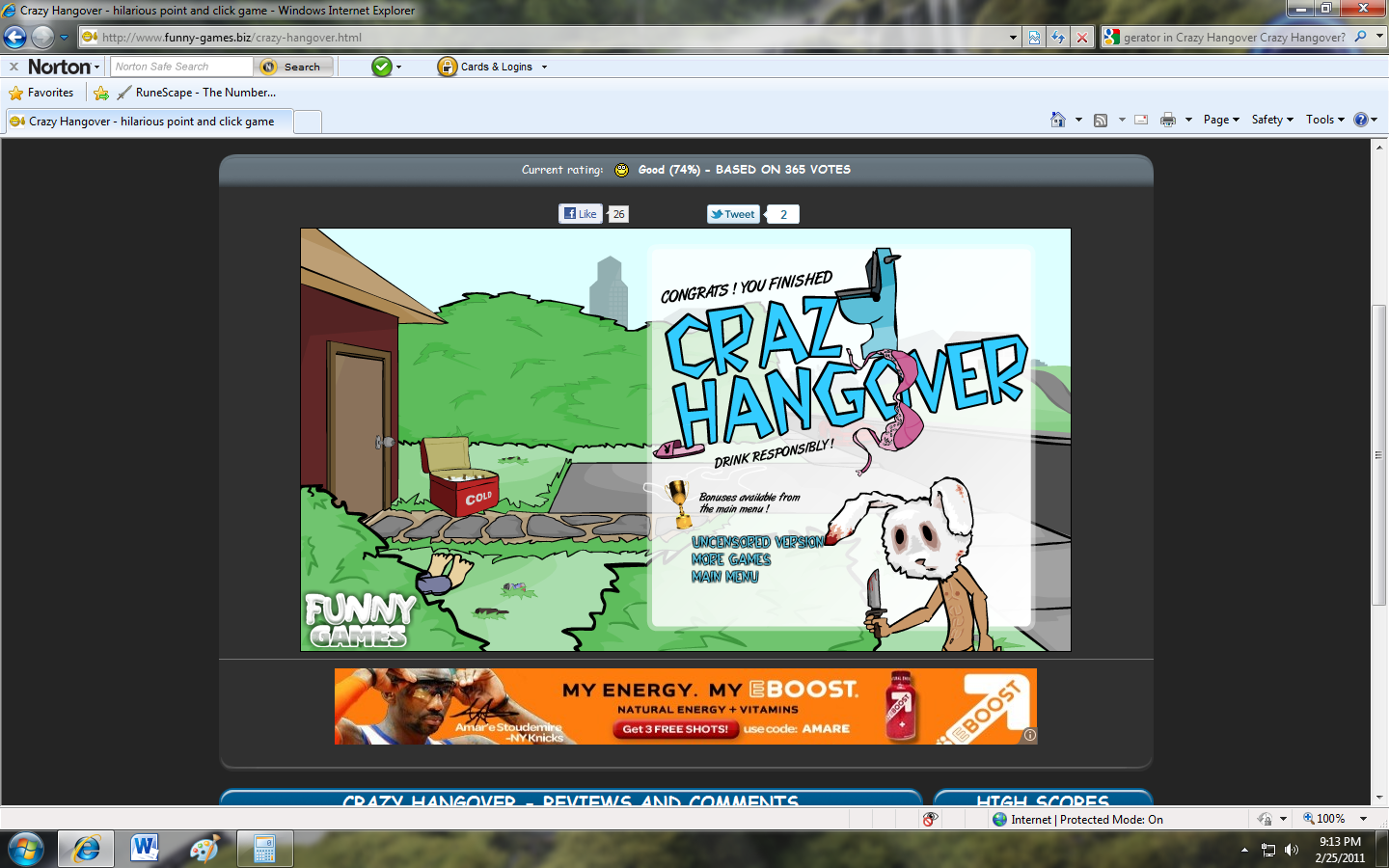
Task: Click the Home page icon
Action: point(1058,120)
